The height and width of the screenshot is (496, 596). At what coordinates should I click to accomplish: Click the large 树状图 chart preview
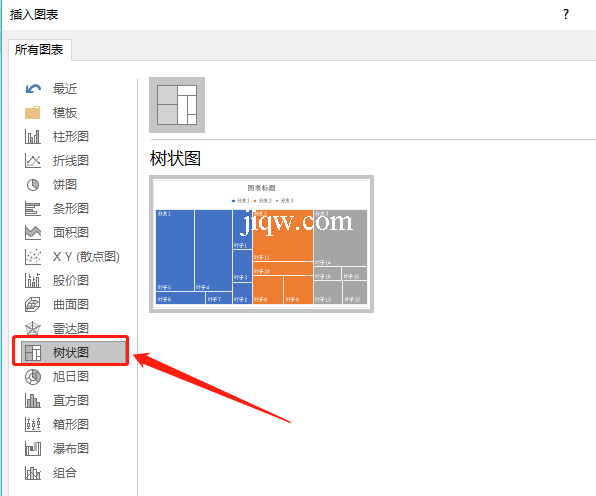pyautogui.click(x=262, y=244)
